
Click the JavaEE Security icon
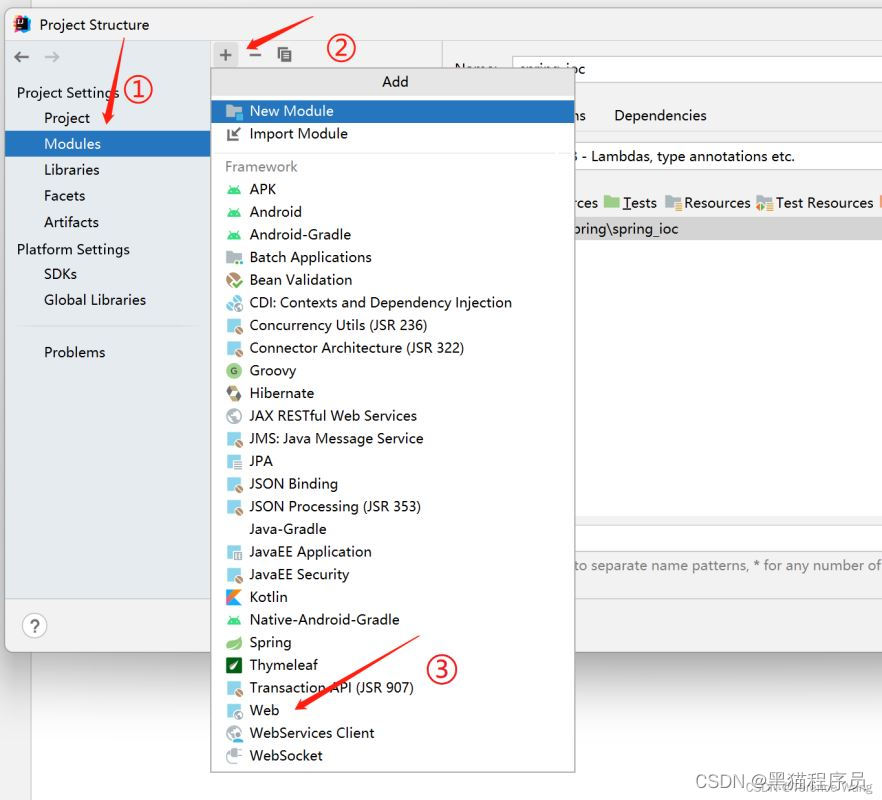coord(234,575)
